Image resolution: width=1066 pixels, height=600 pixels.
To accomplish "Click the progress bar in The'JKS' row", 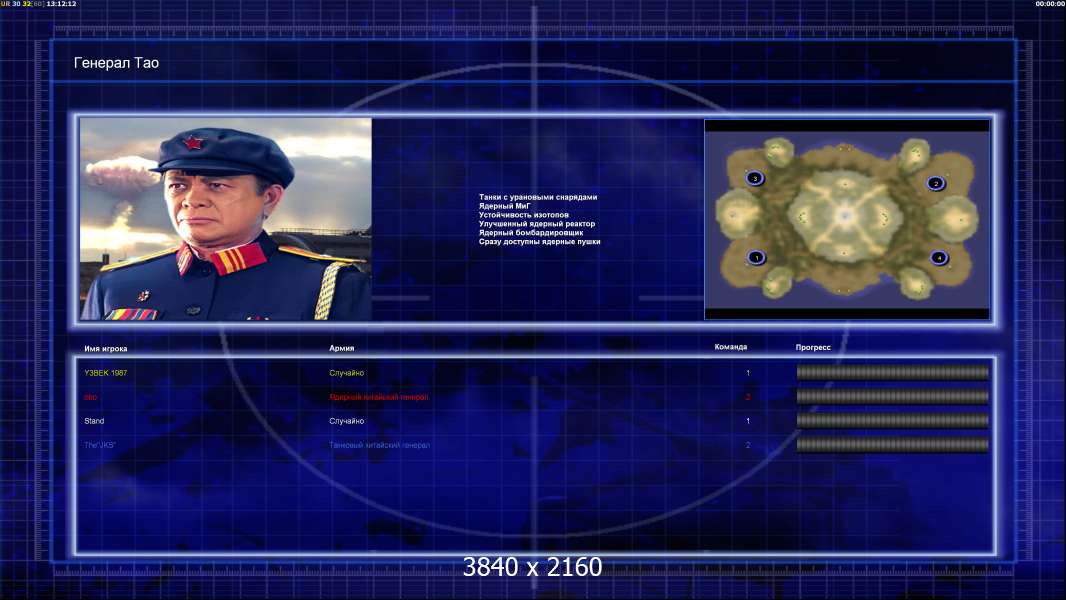I will pos(893,445).
